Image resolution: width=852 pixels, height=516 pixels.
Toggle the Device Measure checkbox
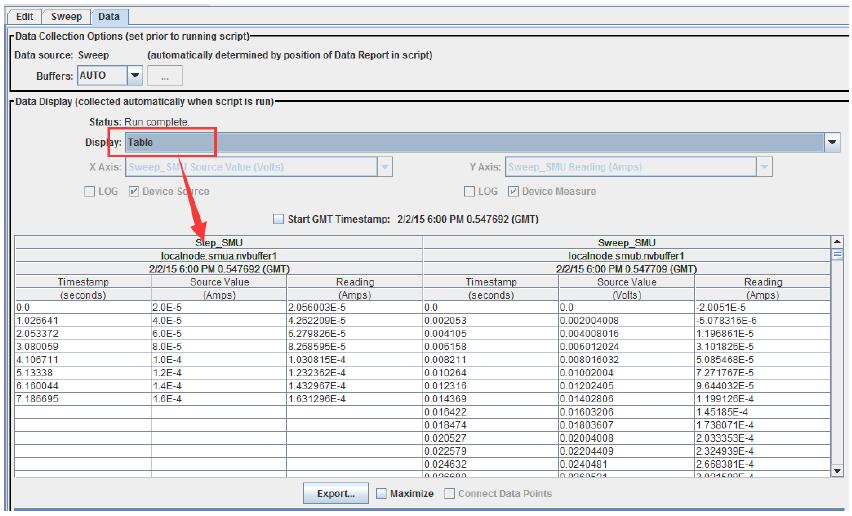coord(514,191)
